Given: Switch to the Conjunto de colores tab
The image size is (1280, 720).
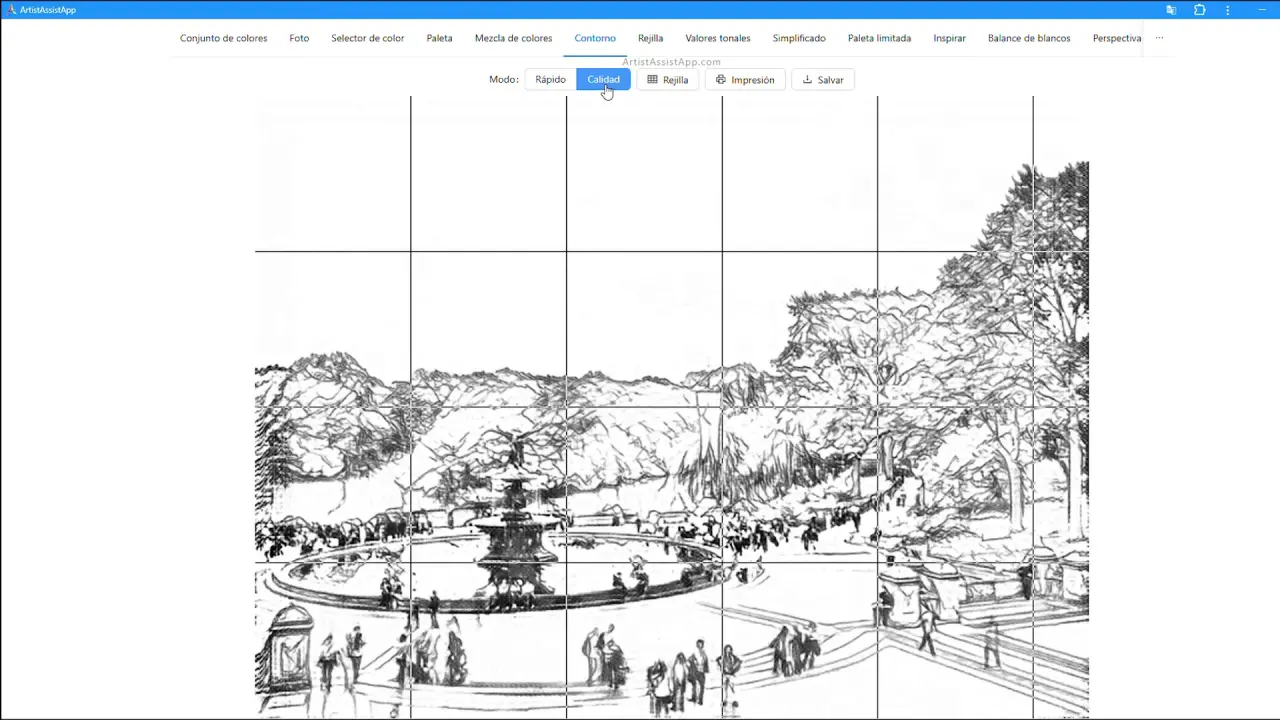Looking at the screenshot, I should click(223, 38).
